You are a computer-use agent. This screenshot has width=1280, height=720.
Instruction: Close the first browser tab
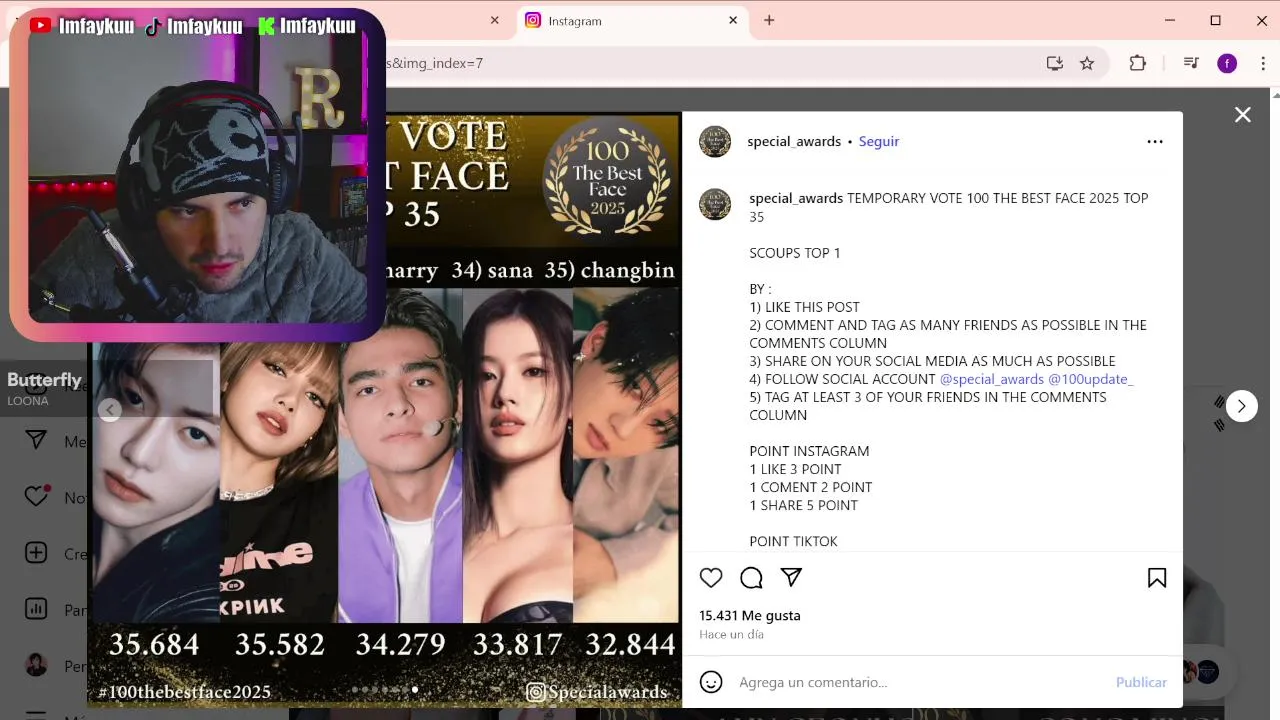[495, 20]
